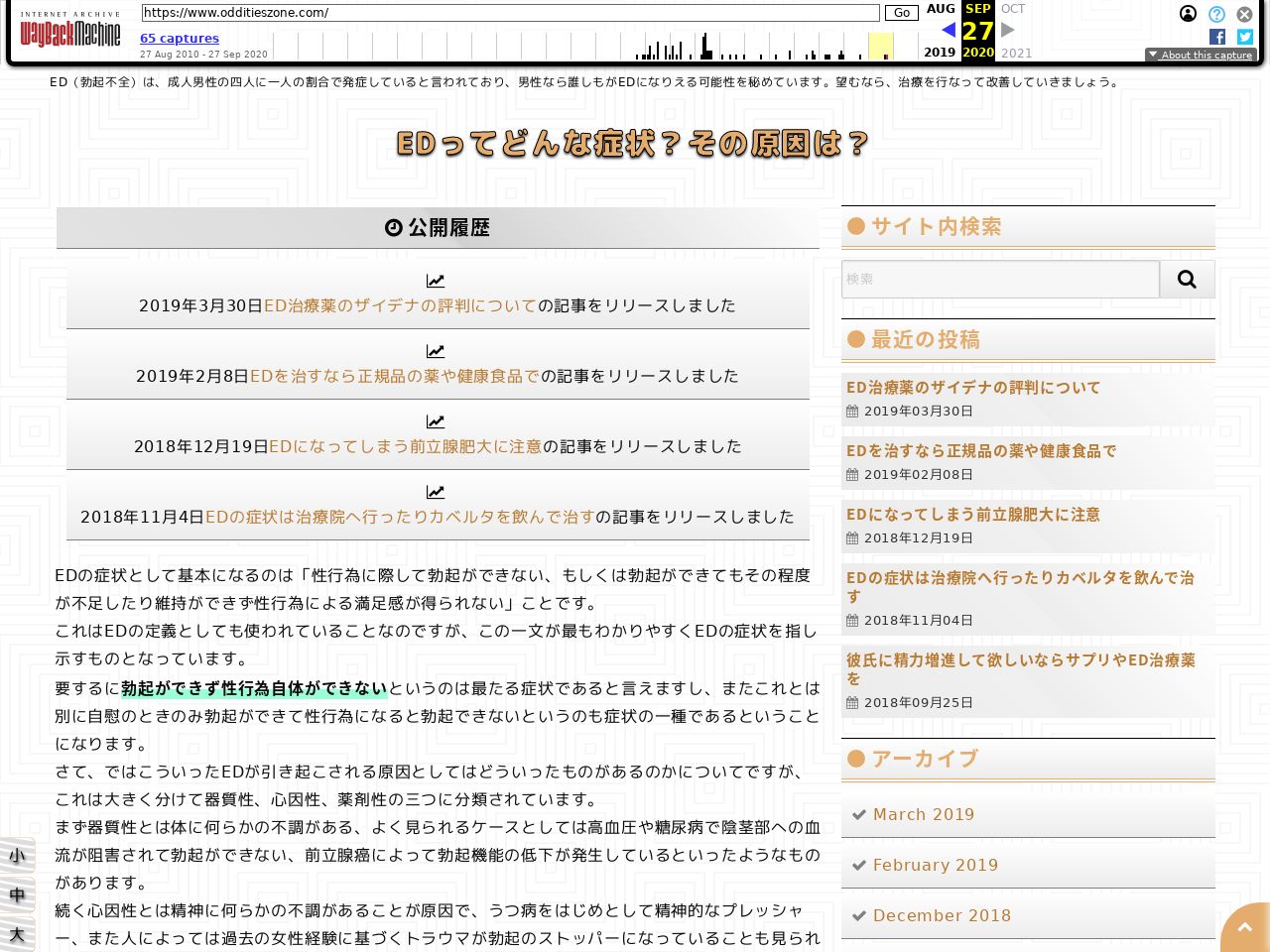Open the Wayback user account icon
The height and width of the screenshot is (952, 1270).
[x=1188, y=14]
